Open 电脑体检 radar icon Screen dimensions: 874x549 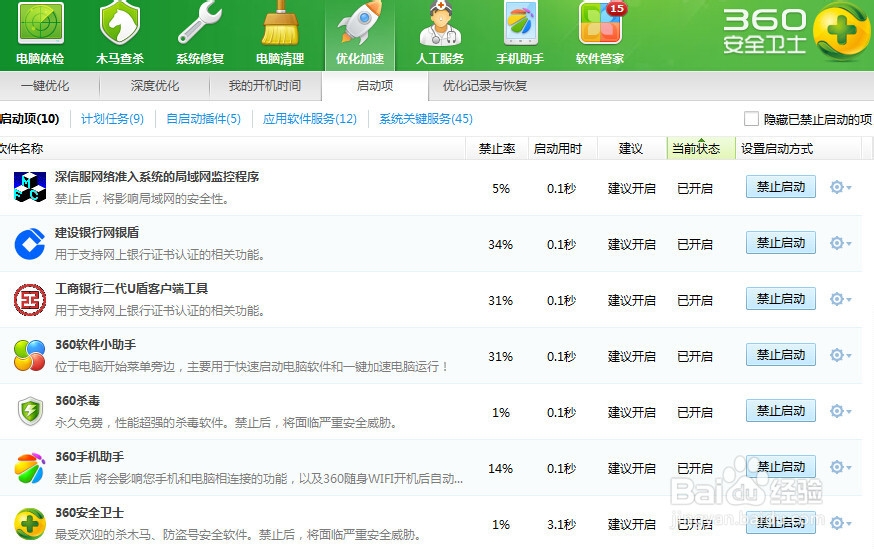click(x=40, y=23)
